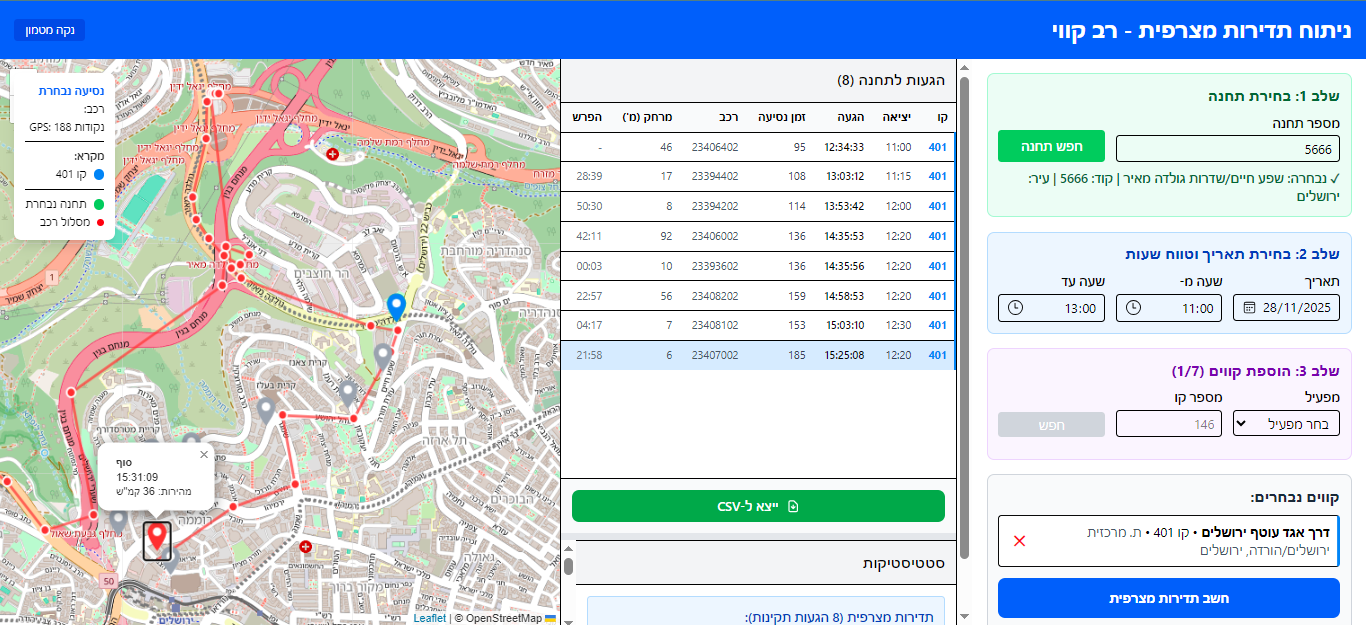
Task: Open calendar picker icon in date field
Action: pyautogui.click(x=1248, y=308)
